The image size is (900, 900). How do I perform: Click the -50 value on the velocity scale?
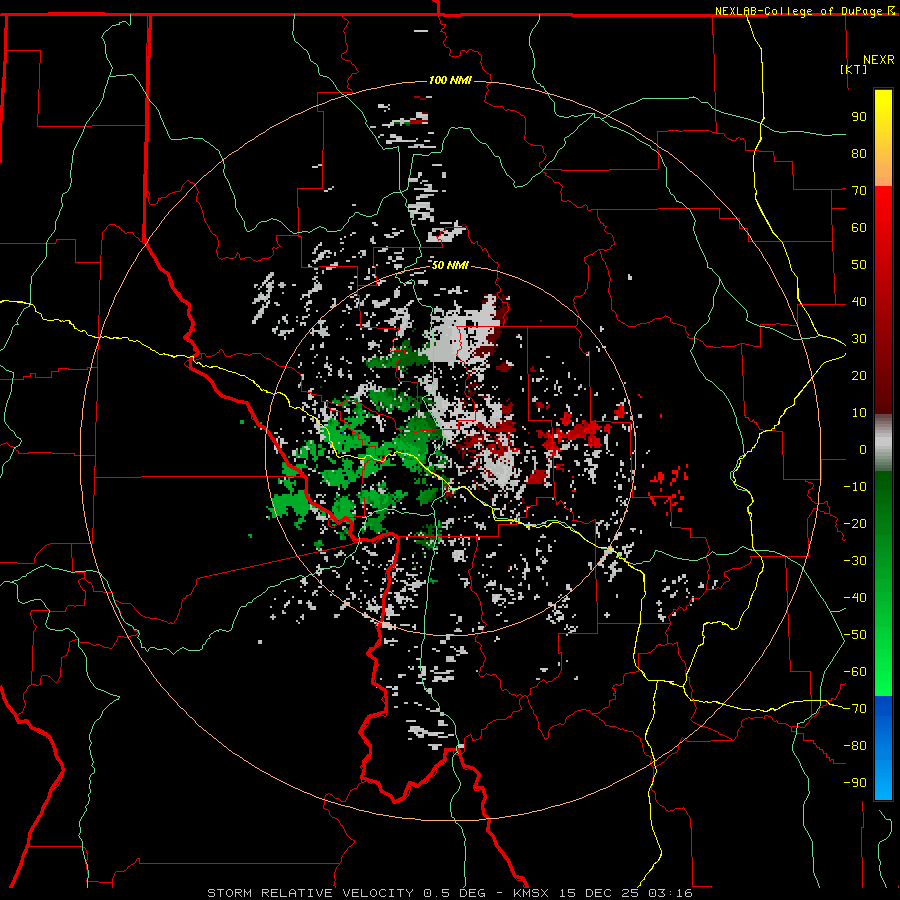click(855, 635)
